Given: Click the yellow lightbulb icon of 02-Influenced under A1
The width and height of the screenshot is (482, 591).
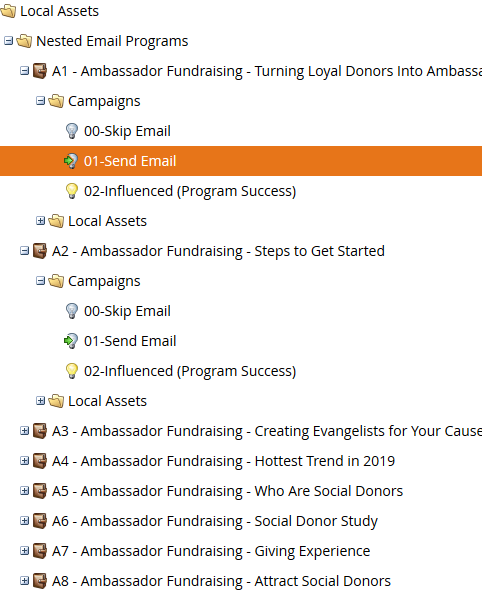Looking at the screenshot, I should pyautogui.click(x=72, y=191).
